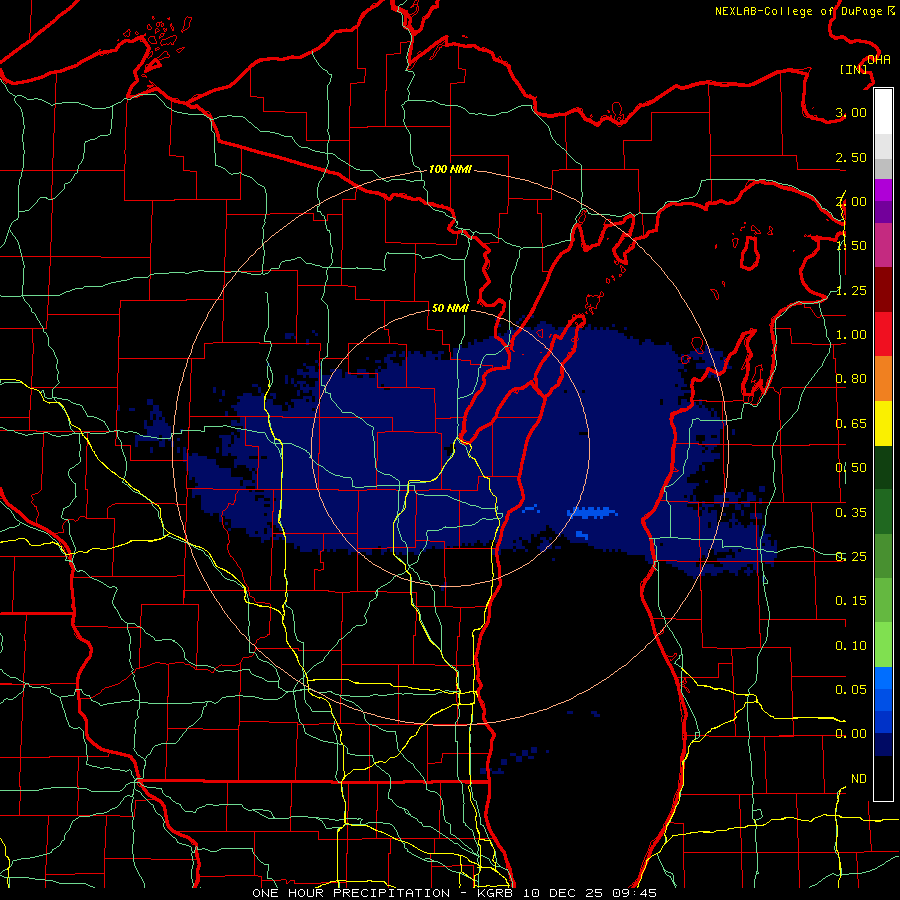The image size is (900, 900).
Task: Pick the white swatch at legend top
Action: click(x=883, y=112)
